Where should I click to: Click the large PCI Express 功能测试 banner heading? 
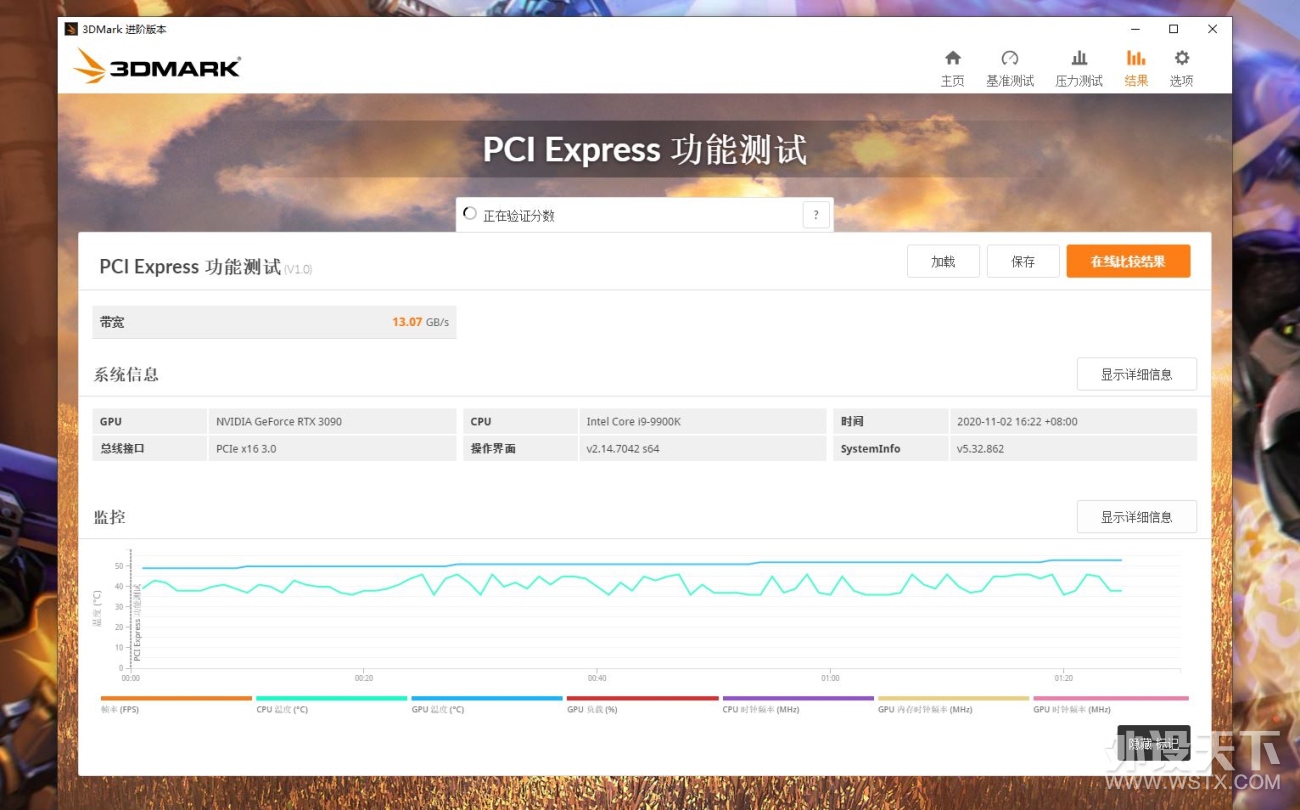(x=645, y=149)
